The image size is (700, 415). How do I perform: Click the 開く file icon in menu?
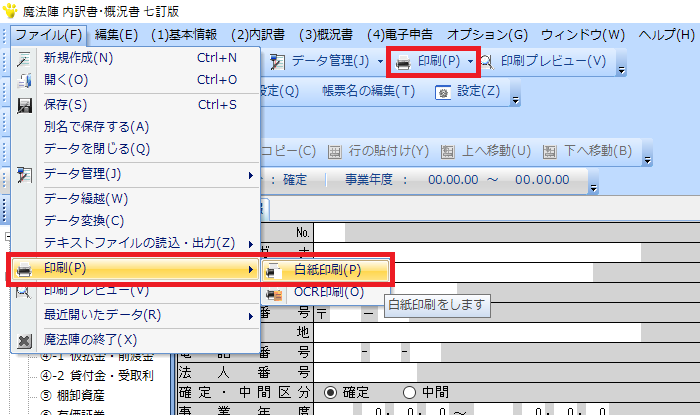(24, 80)
